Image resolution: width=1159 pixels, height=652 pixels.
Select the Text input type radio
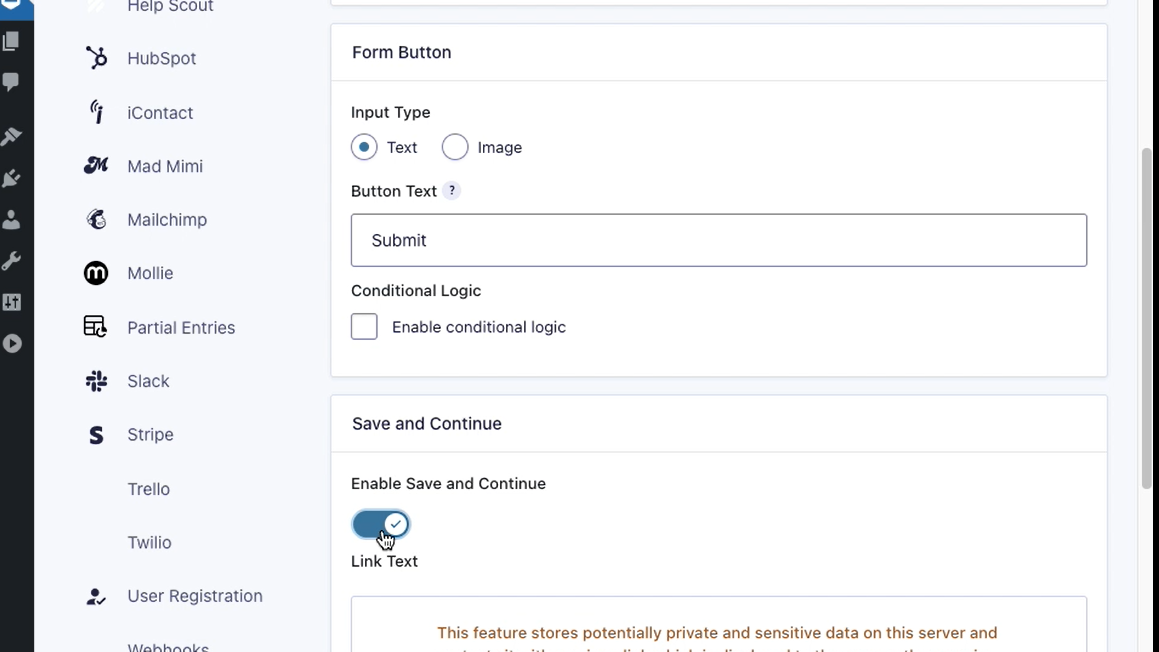click(x=364, y=147)
